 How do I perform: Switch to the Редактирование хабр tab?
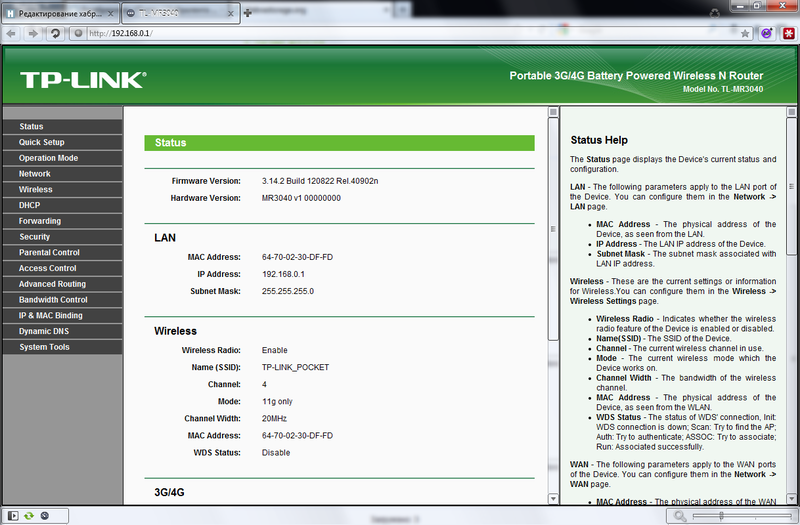(x=61, y=14)
